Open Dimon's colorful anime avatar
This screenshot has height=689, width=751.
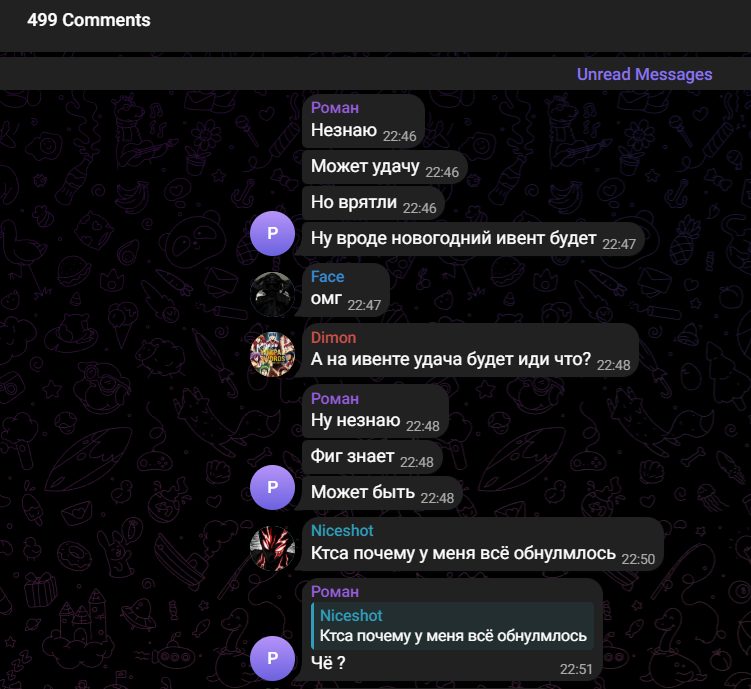click(x=273, y=355)
